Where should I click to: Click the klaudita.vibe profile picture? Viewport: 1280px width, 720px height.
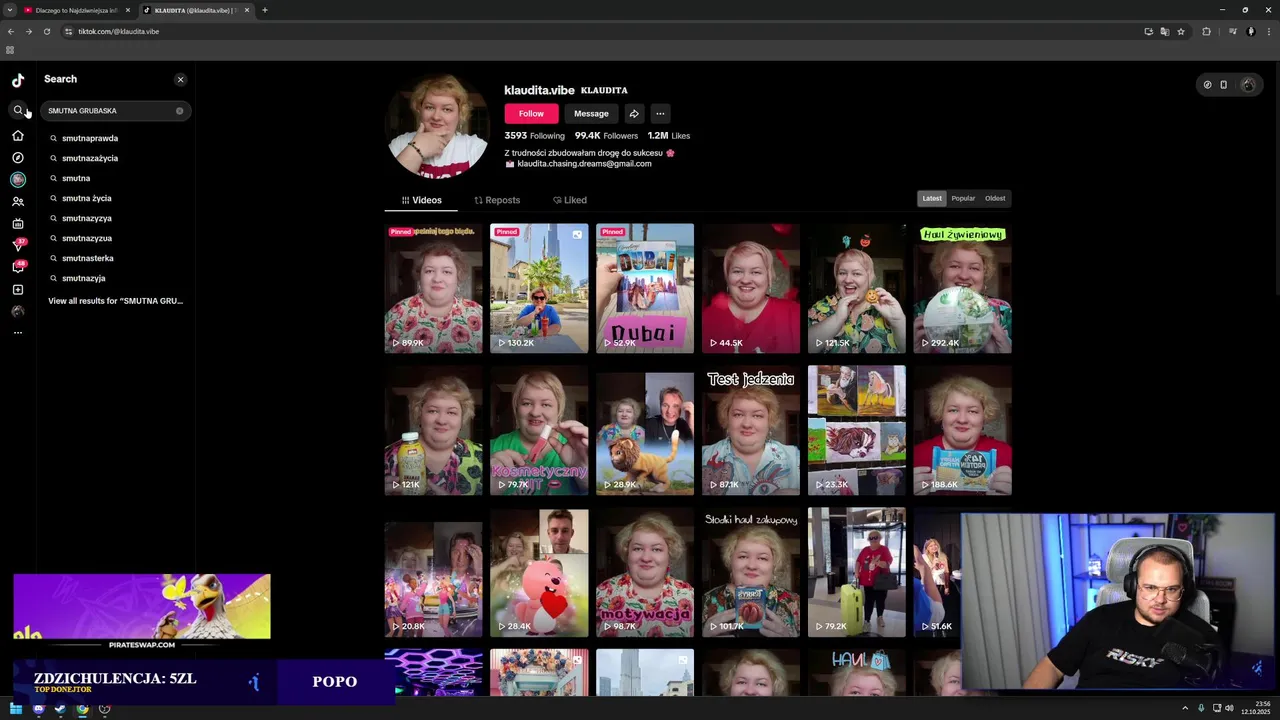438,128
